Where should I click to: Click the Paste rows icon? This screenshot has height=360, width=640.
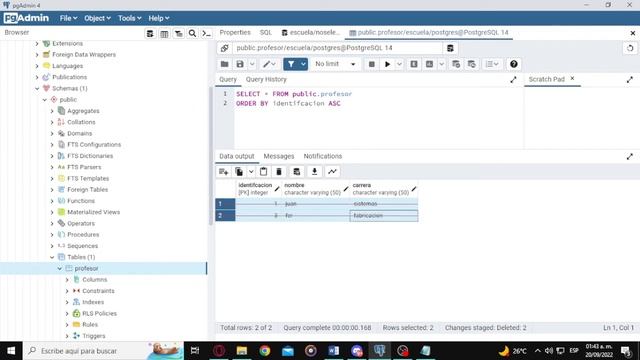[263, 172]
